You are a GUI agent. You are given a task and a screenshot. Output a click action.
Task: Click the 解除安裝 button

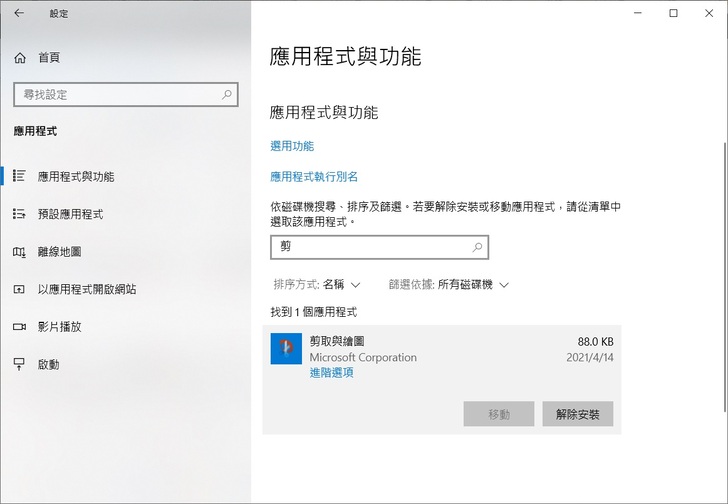tap(577, 414)
